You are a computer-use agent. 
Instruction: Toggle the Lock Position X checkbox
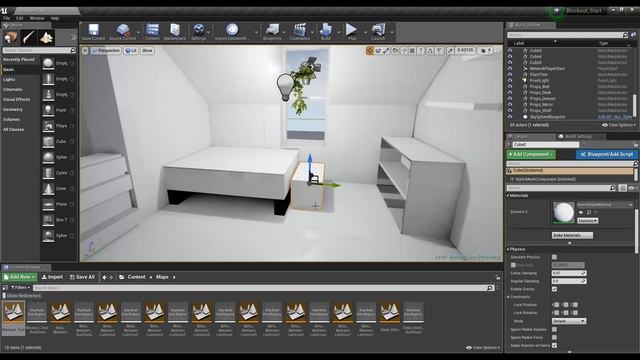click(556, 305)
